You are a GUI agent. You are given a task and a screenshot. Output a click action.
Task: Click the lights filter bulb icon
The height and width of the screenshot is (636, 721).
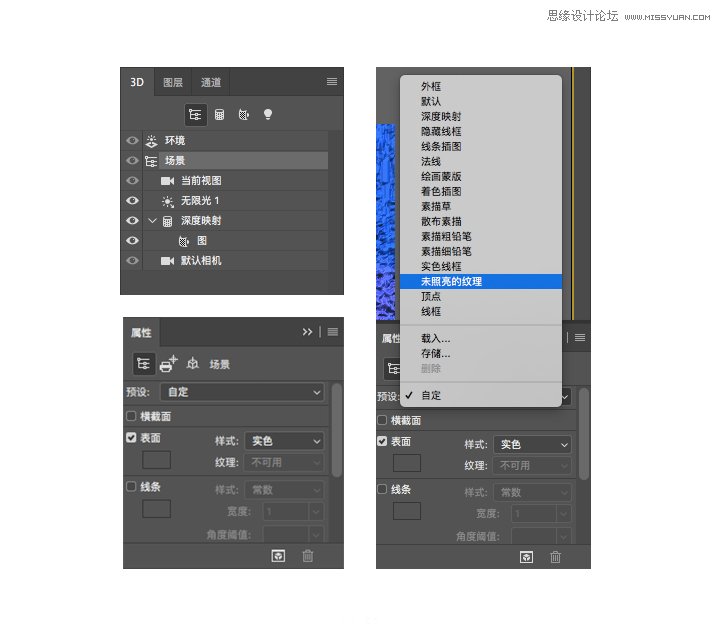pyautogui.click(x=267, y=115)
